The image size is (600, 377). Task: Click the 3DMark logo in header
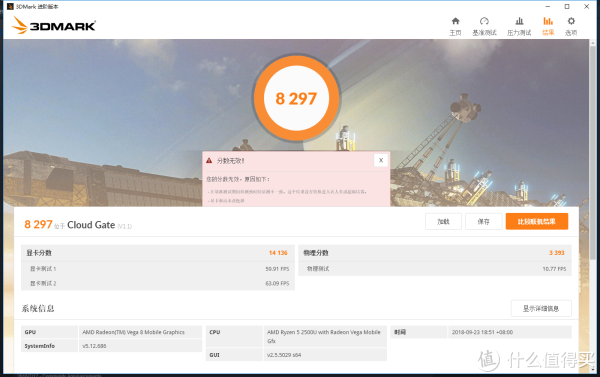[54, 25]
